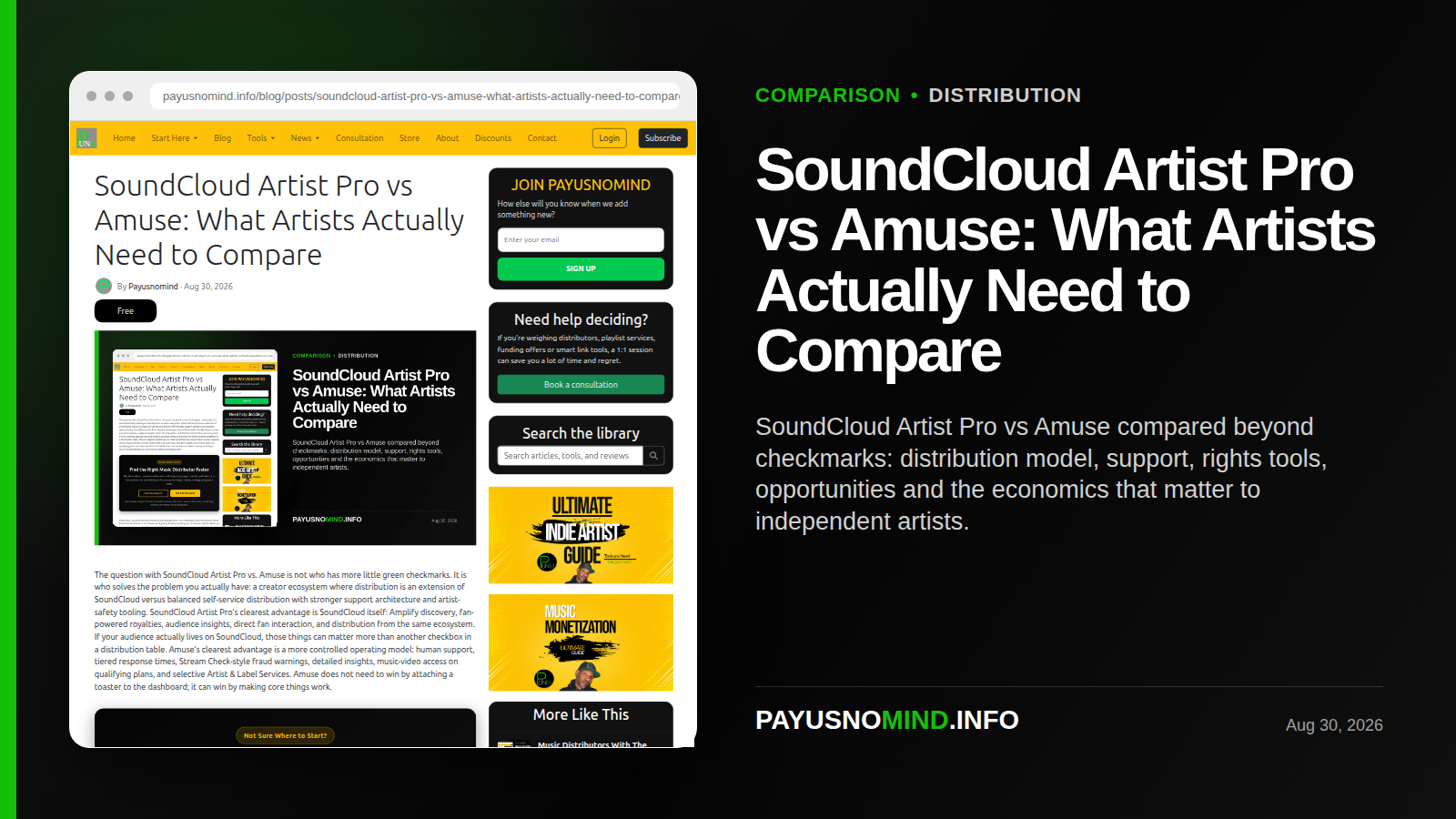This screenshot has height=819, width=1456.
Task: Click the Free tag button
Action: (126, 311)
